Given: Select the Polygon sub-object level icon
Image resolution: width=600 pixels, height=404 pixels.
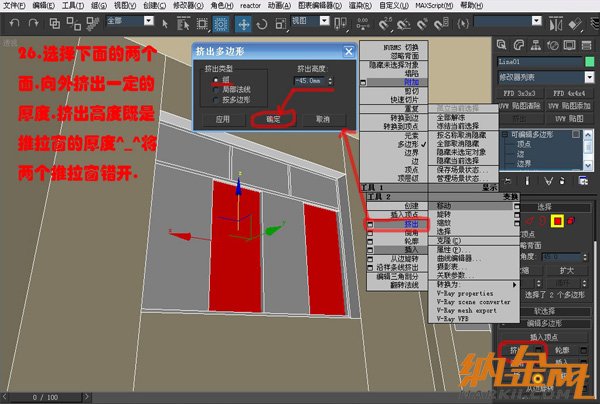Looking at the screenshot, I should click(557, 221).
